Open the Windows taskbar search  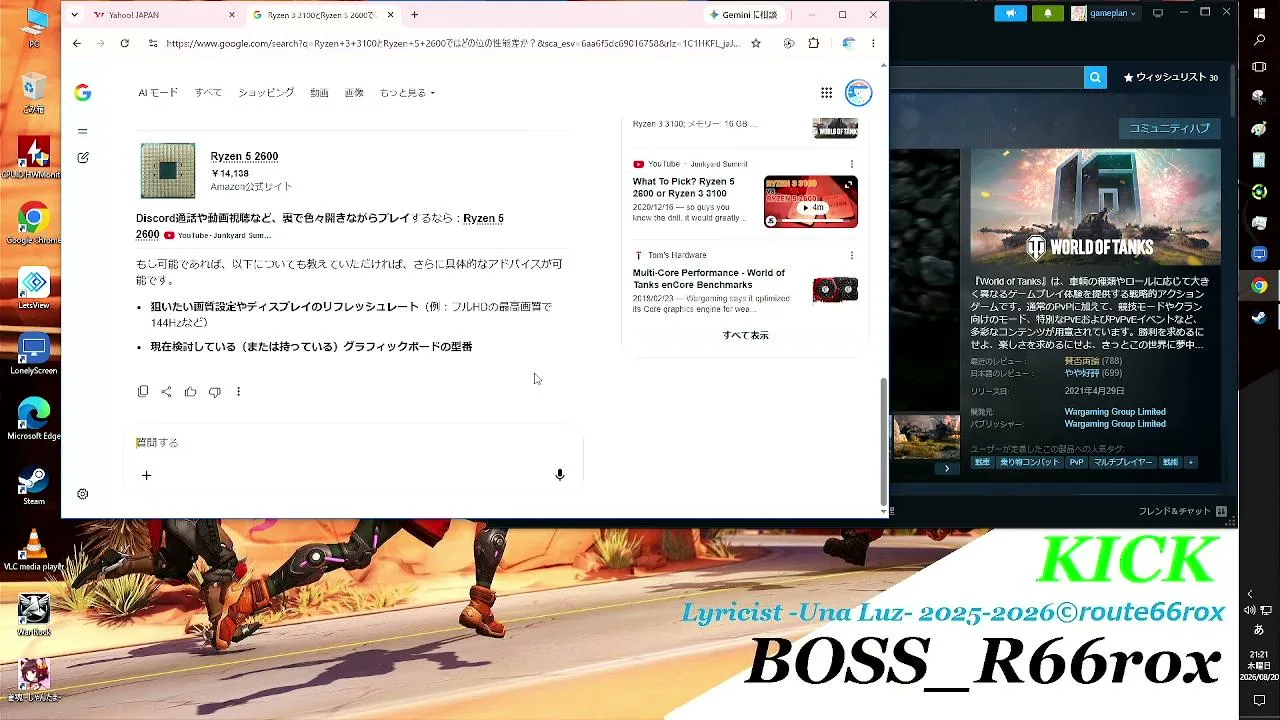[x=1259, y=41]
